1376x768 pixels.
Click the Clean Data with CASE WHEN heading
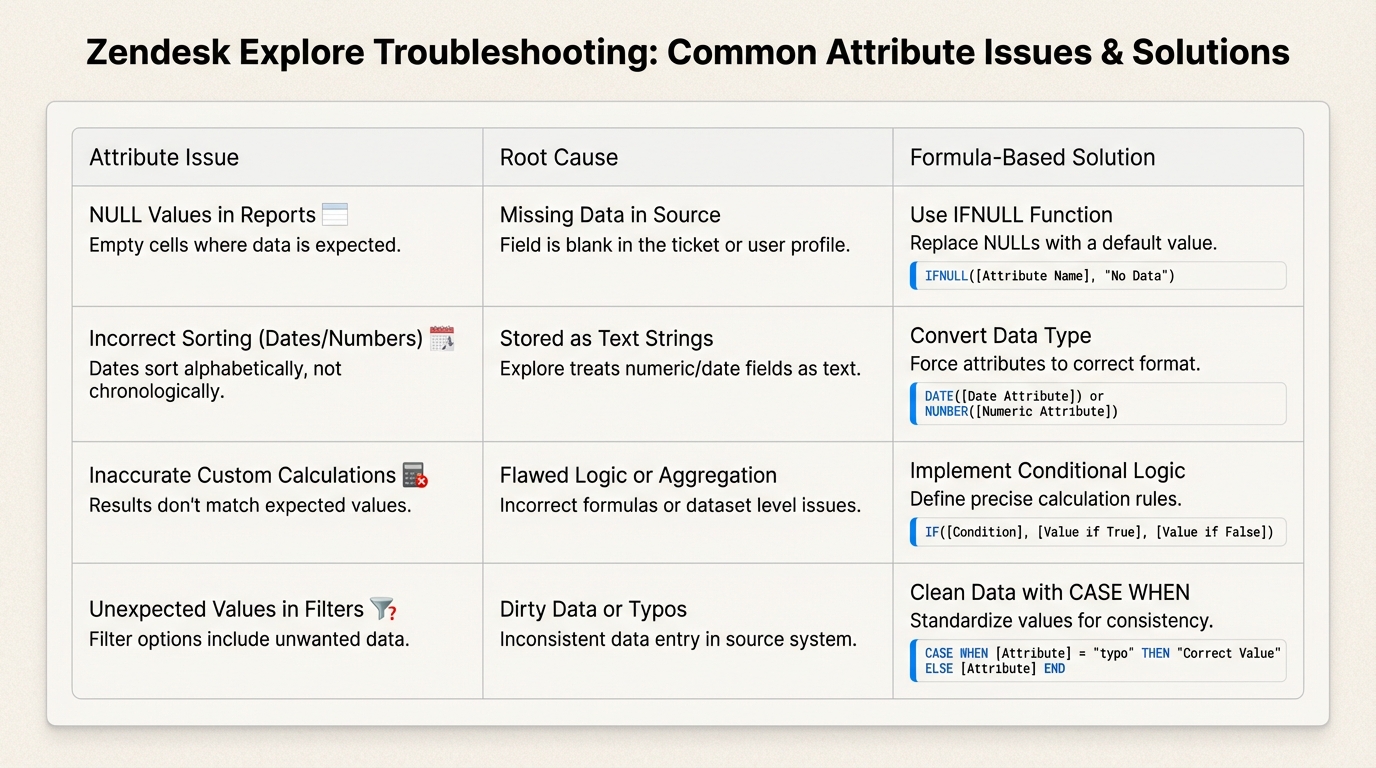pos(1049,592)
